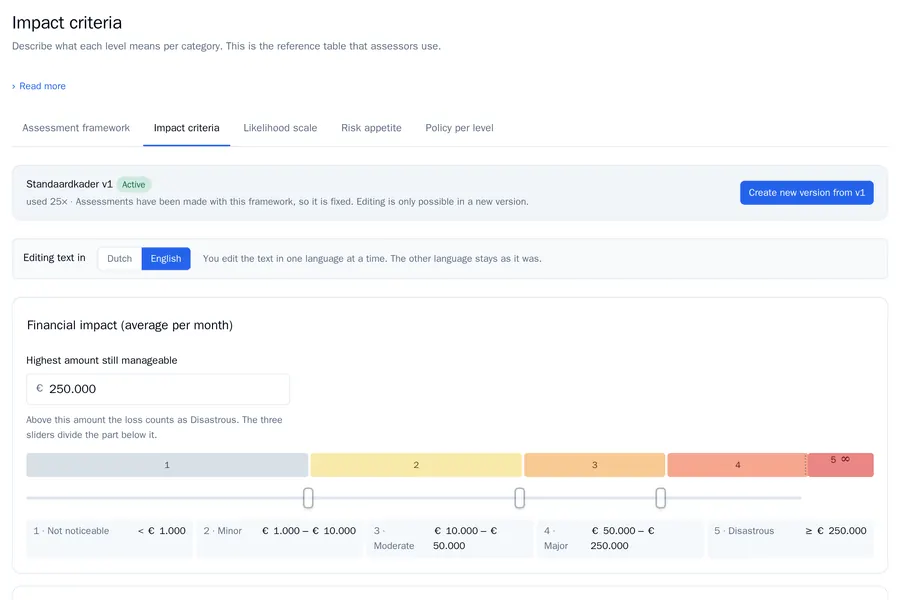
Task: Click the '1 · Not noticeable' label
Action: click(x=71, y=531)
